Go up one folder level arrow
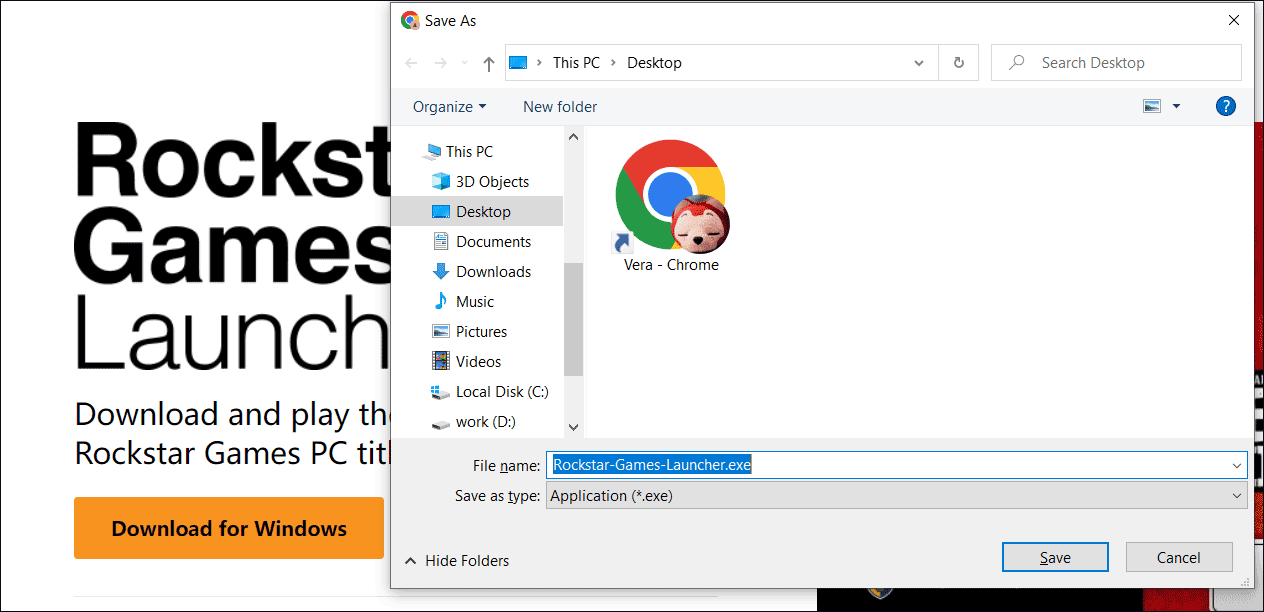 coord(488,63)
